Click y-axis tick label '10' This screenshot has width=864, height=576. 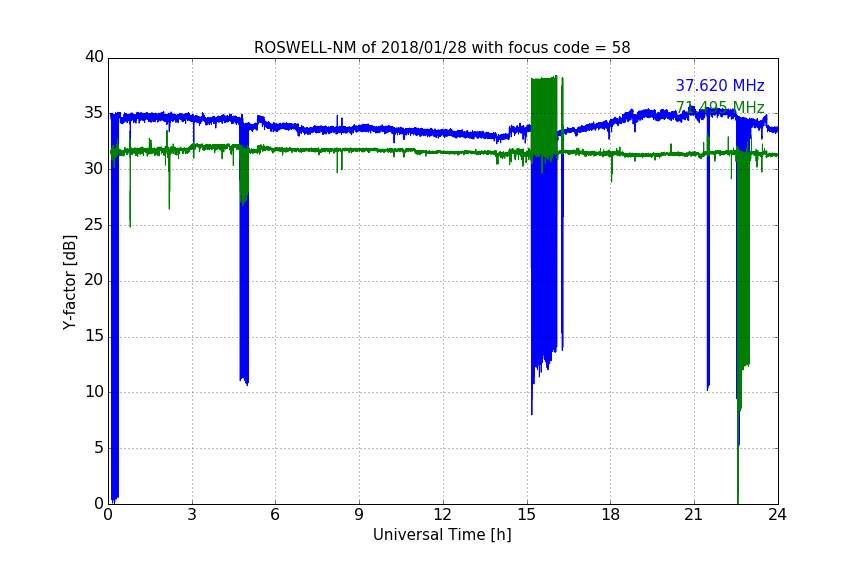[x=94, y=392]
